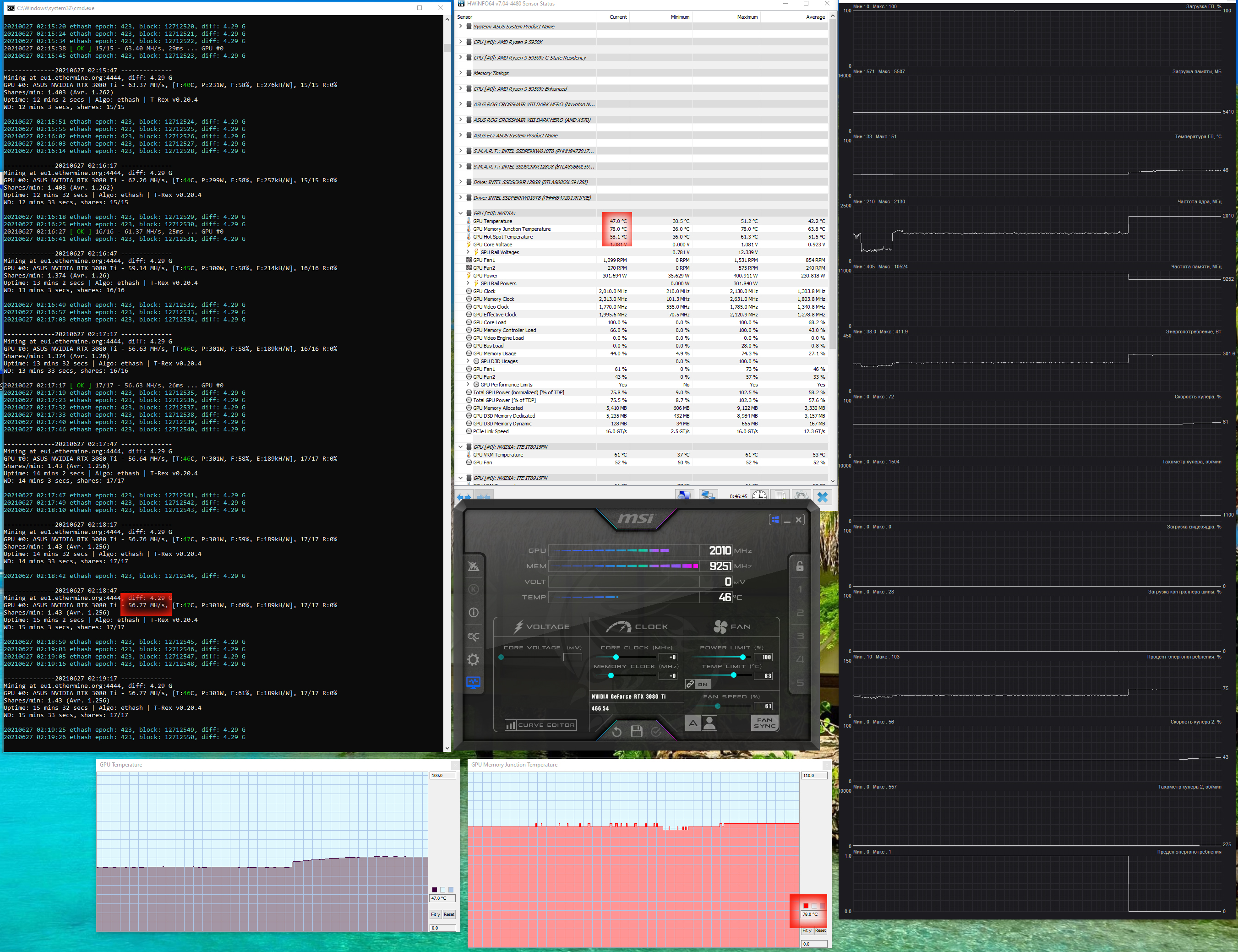Screen dimensions: 1238x952
Task: Reset settings with the revert arrow icon
Action: (x=617, y=732)
